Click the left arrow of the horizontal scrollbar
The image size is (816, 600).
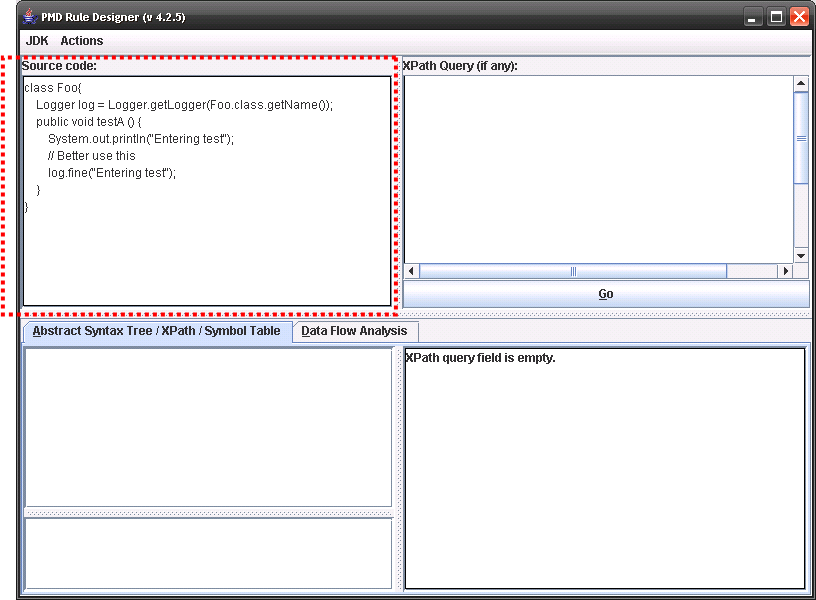(410, 270)
